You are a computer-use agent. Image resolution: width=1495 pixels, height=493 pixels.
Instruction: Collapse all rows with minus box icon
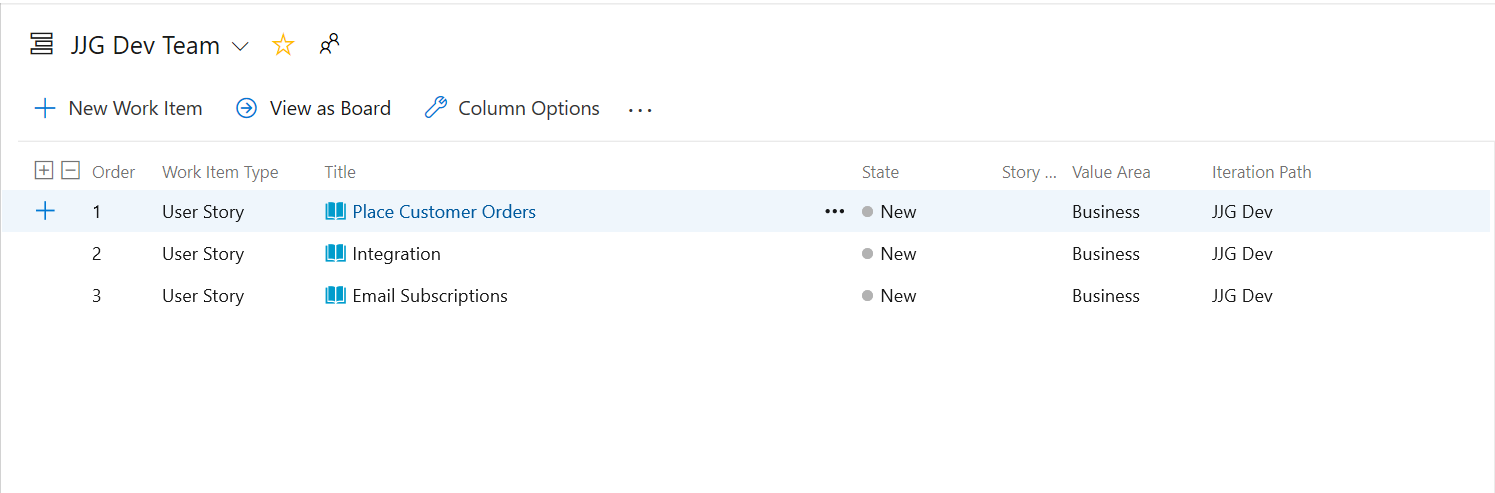(x=70, y=171)
